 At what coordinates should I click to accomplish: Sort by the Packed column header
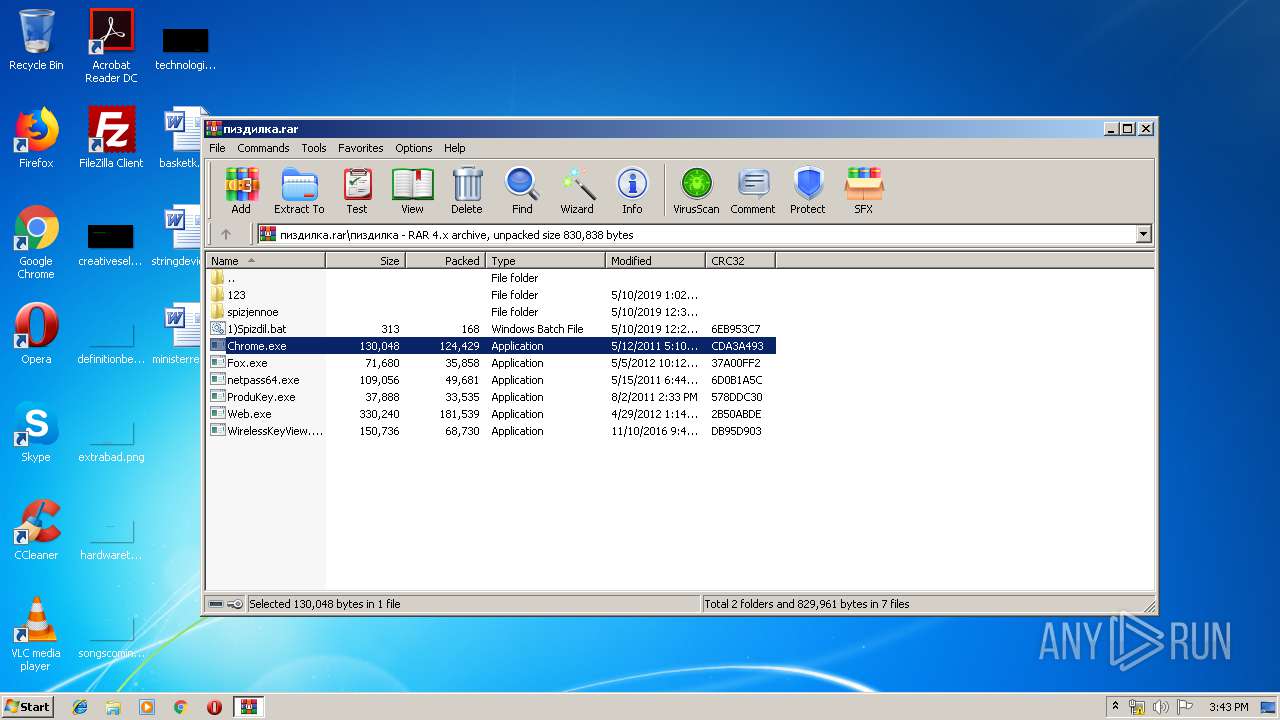[445, 261]
